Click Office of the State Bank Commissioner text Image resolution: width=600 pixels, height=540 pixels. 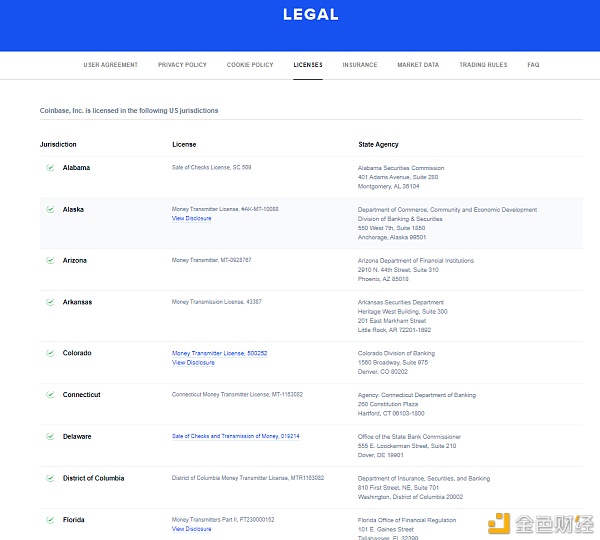(409, 437)
